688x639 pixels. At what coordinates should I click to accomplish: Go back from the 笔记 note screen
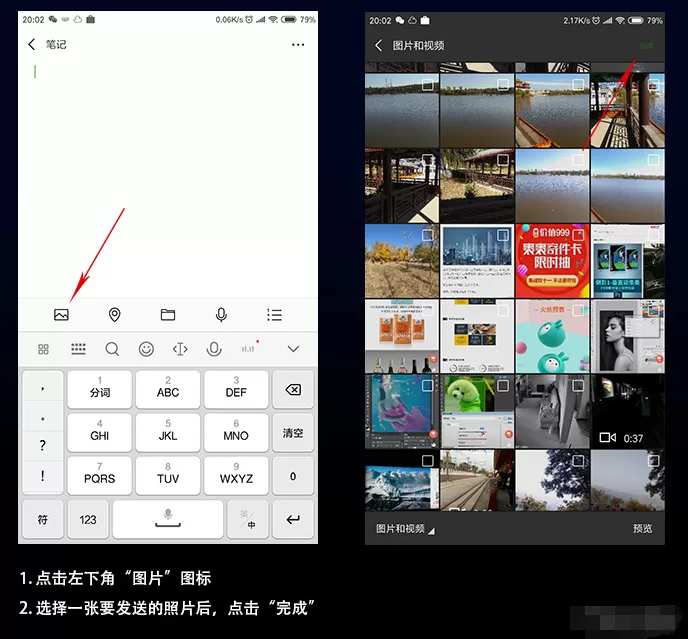point(32,44)
